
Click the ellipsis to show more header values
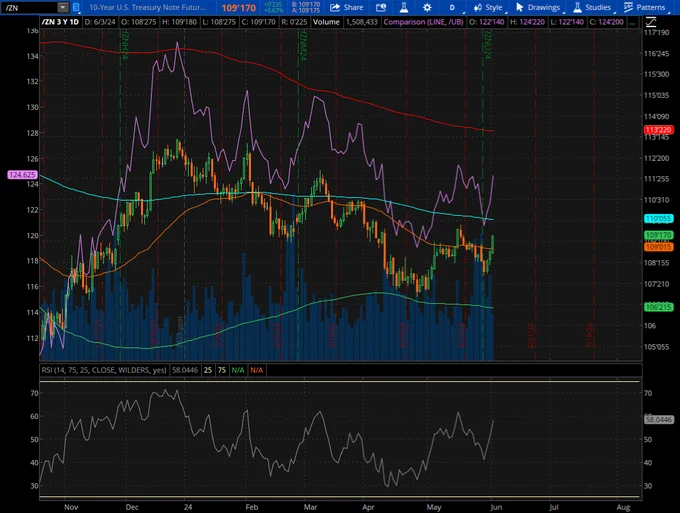[x=632, y=22]
